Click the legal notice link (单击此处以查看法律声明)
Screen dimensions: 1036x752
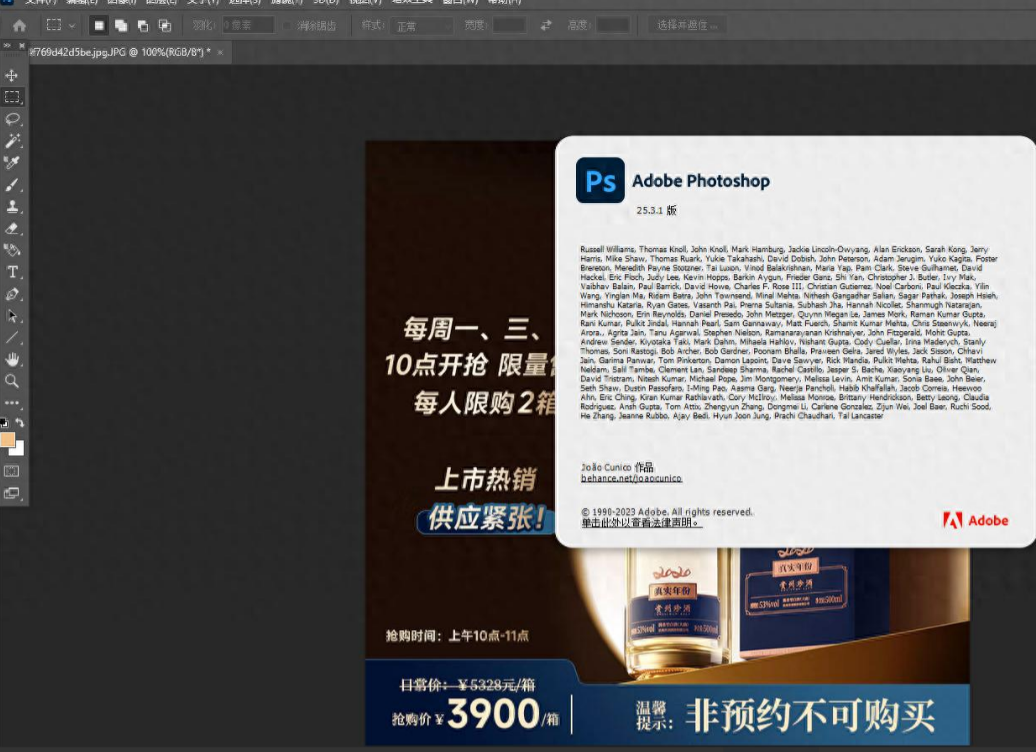click(x=641, y=522)
